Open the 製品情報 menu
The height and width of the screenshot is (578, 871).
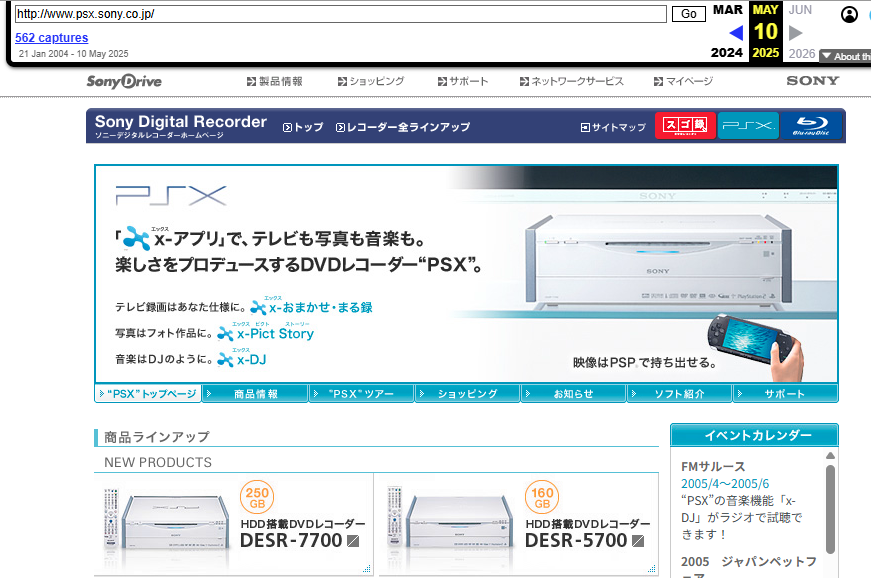tap(275, 82)
